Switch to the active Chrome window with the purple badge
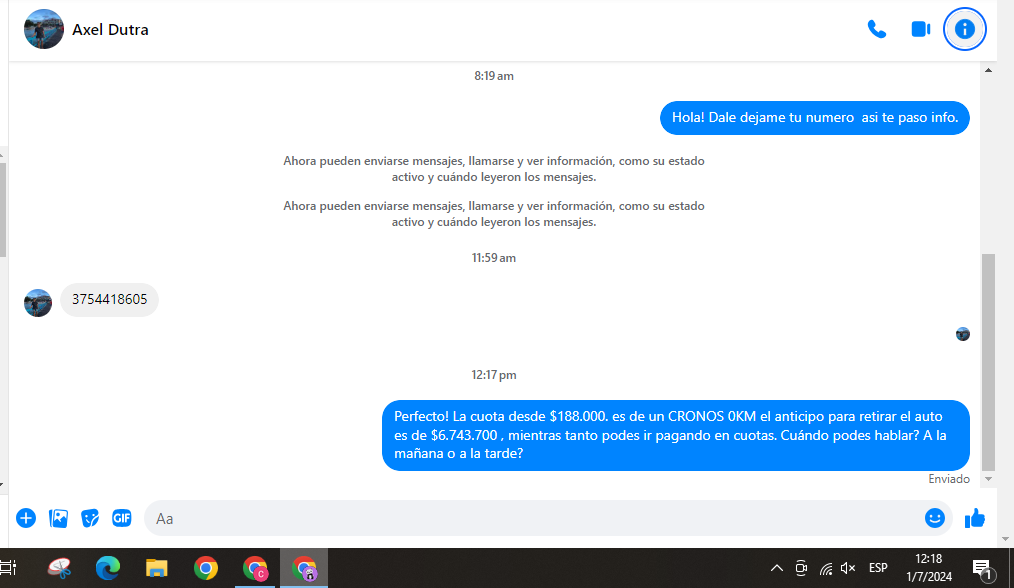Viewport: 1014px width, 588px height. (x=304, y=569)
